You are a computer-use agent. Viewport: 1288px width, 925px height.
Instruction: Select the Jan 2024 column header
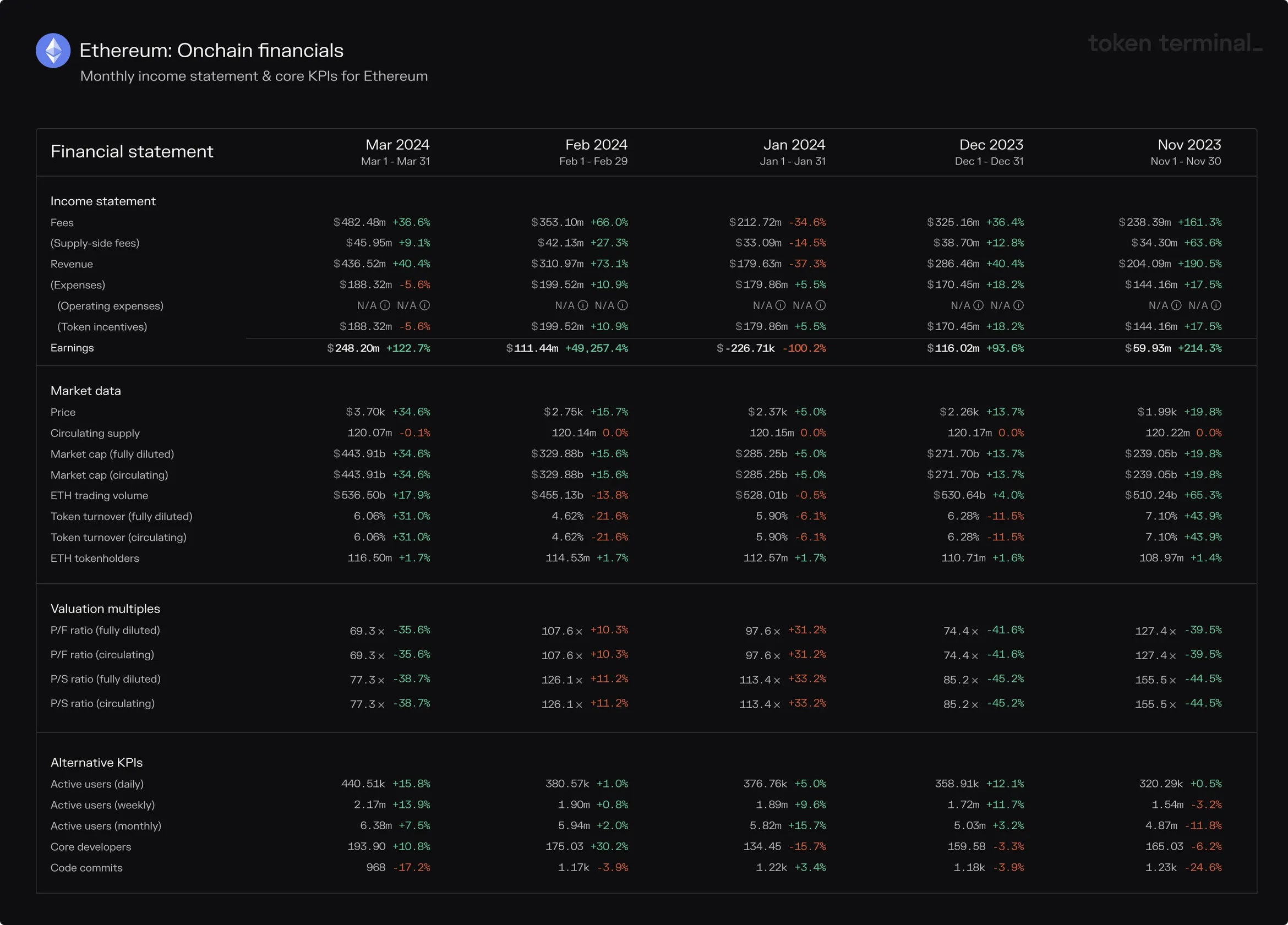click(793, 152)
